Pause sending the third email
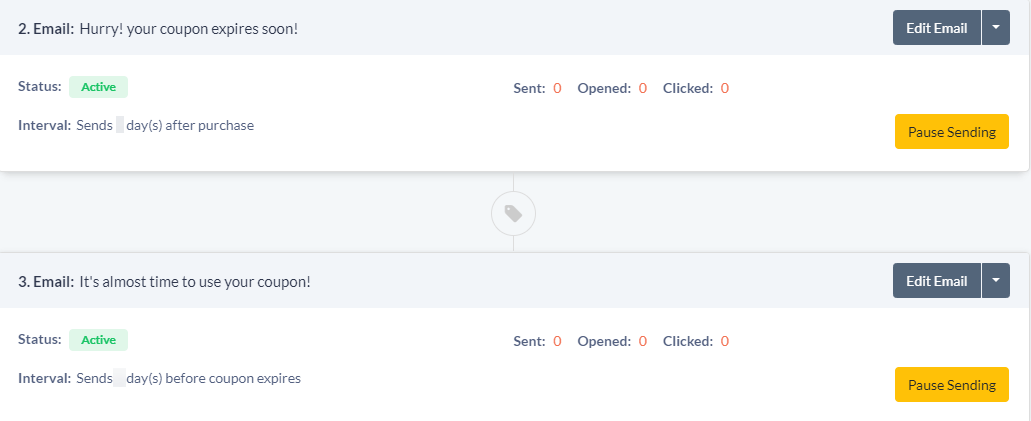1031x421 pixels. (x=951, y=385)
